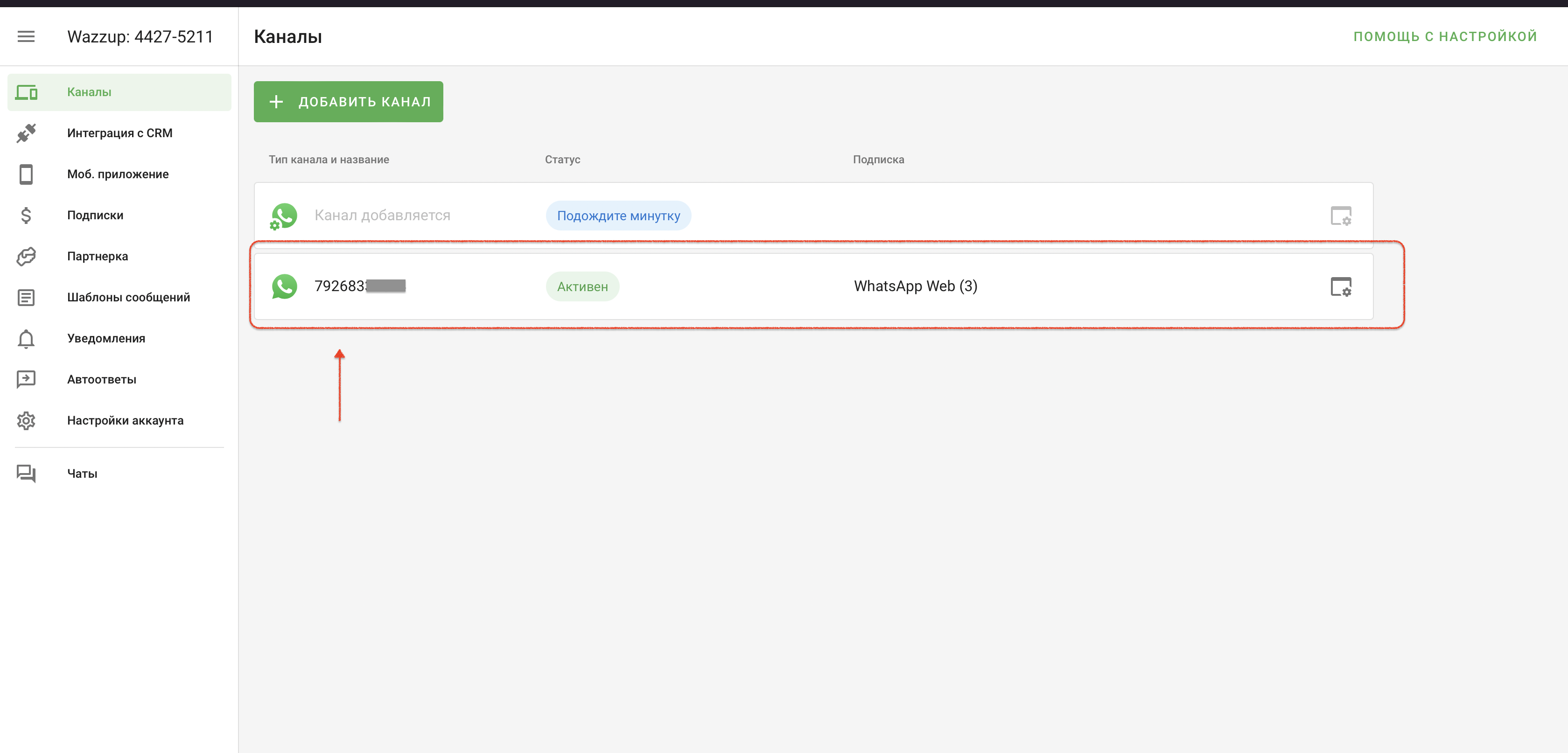
Task: Click the Каналы devices icon
Action: pyautogui.click(x=26, y=92)
